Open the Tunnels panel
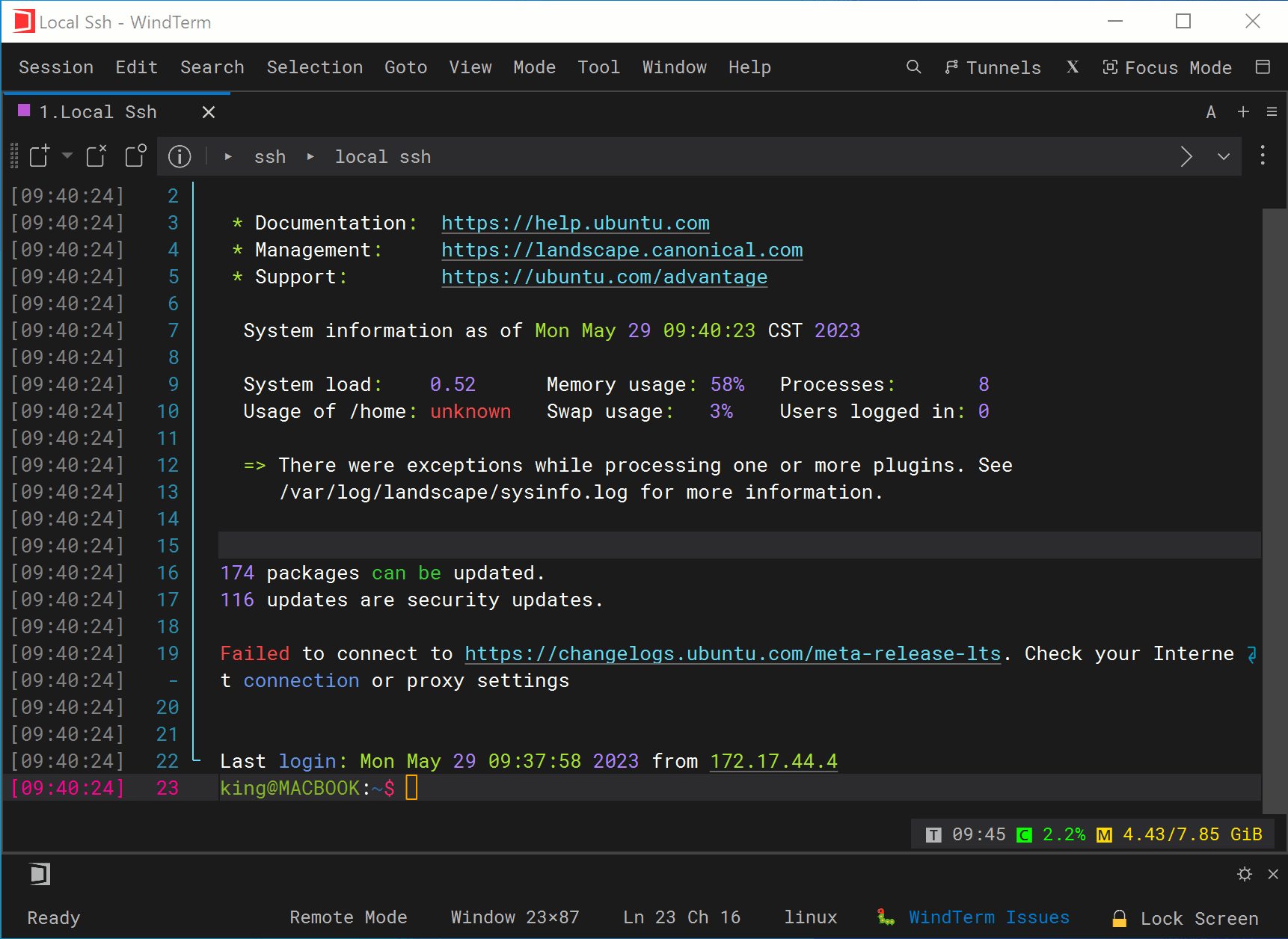 (993, 67)
